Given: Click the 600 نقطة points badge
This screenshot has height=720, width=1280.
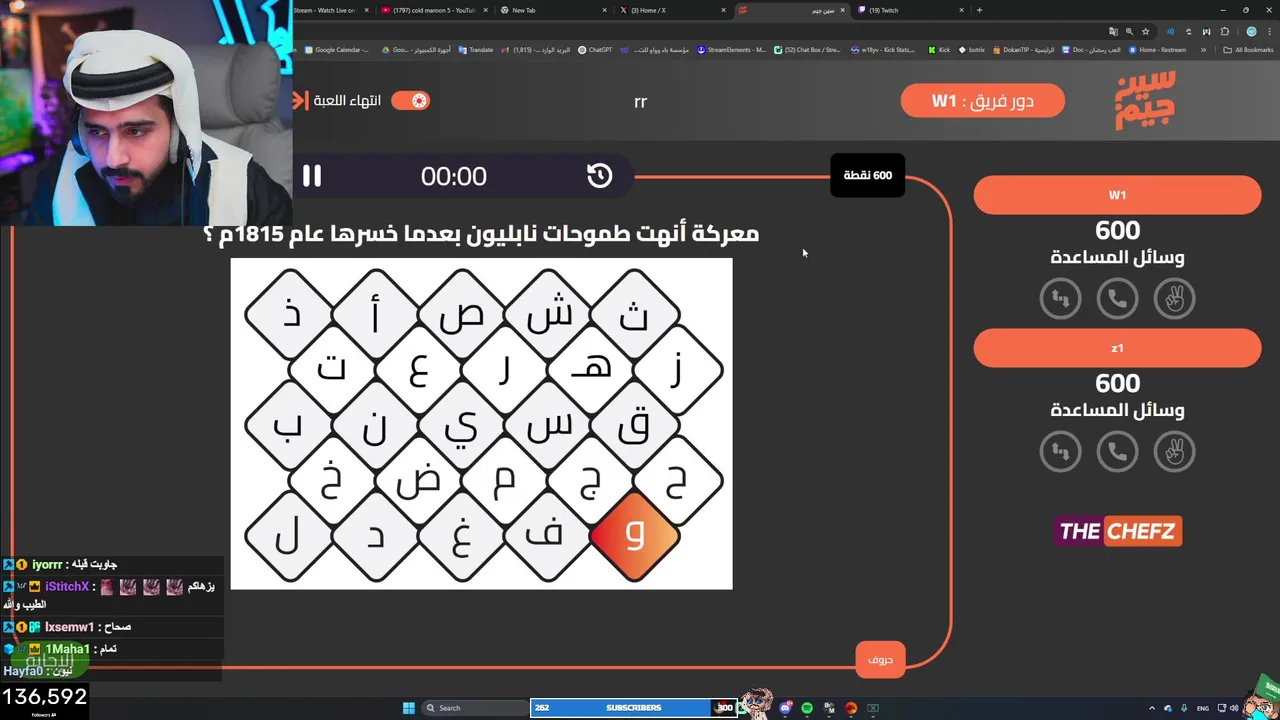Looking at the screenshot, I should [x=867, y=175].
